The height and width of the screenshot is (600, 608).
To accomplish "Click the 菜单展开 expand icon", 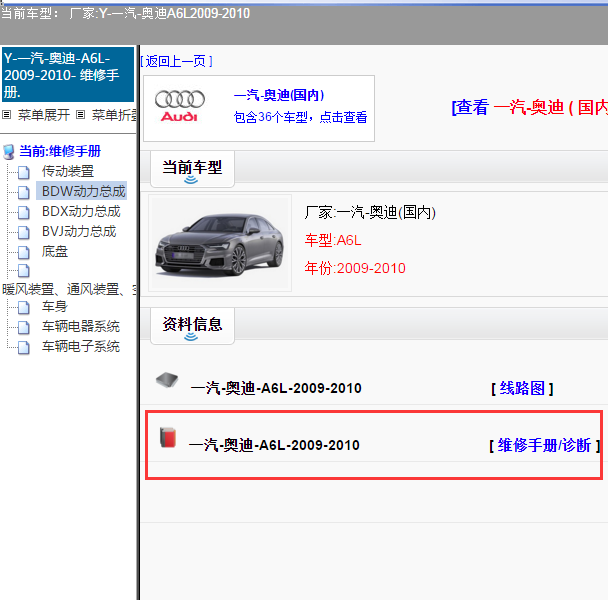I will (x=7, y=114).
